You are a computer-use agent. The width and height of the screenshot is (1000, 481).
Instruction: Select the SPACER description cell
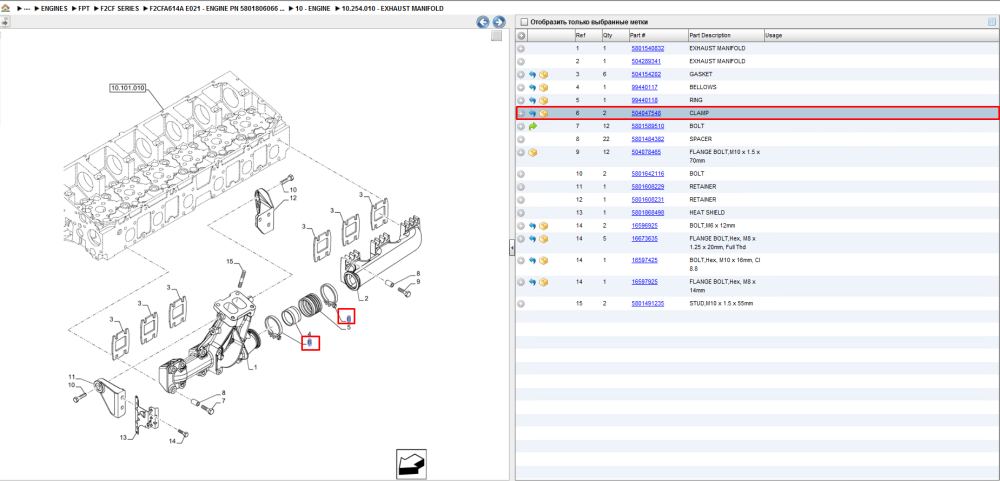(x=701, y=139)
